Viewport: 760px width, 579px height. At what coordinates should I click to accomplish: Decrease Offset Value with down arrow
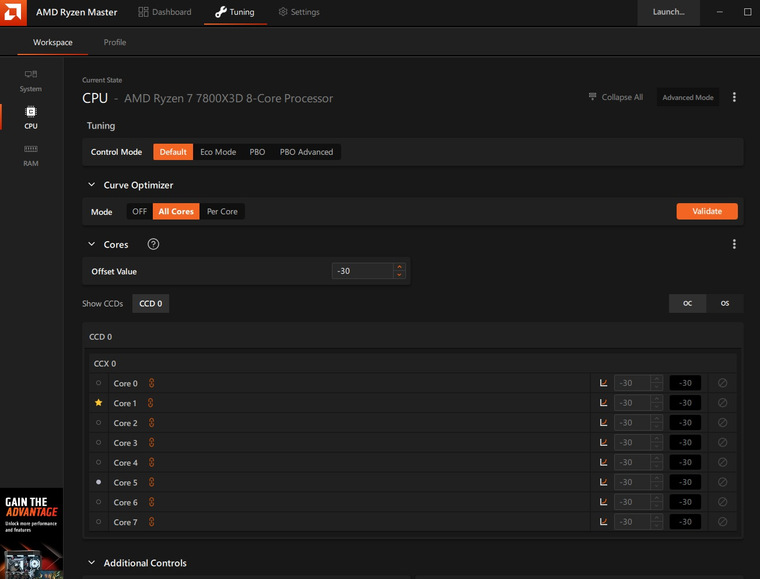point(399,275)
